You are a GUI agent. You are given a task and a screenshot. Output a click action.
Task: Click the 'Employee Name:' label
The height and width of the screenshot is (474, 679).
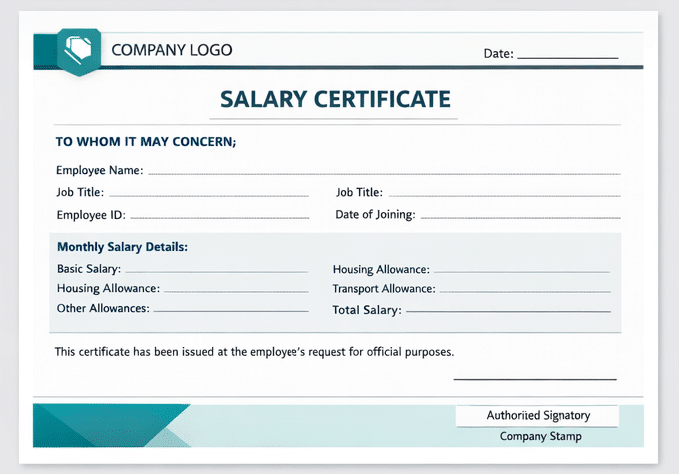click(100, 170)
